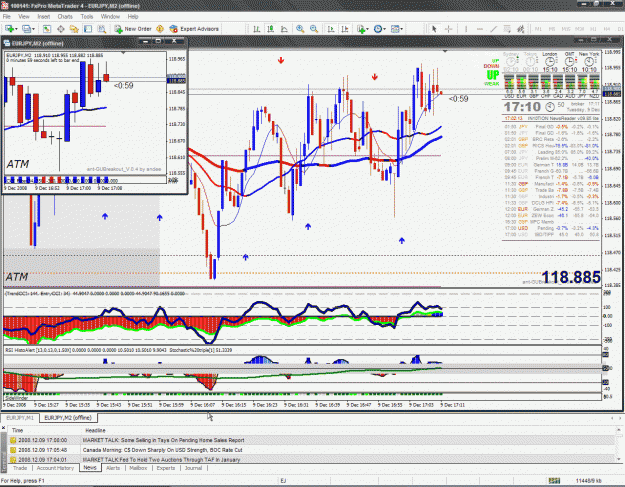Expand the Templates dropdown arrow

[401, 29]
